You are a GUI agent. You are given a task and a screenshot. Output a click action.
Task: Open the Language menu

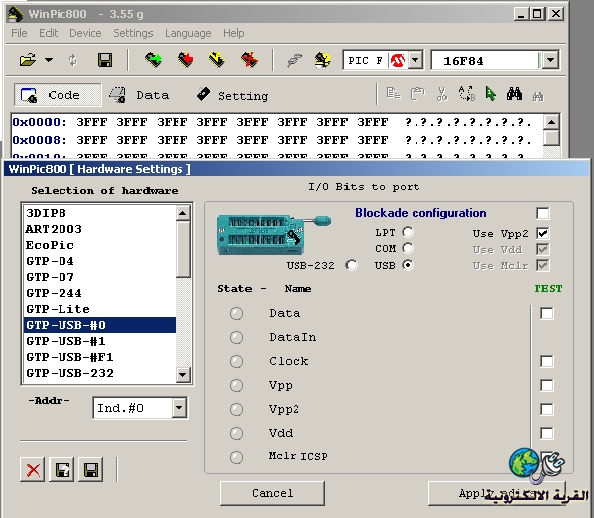tap(188, 33)
